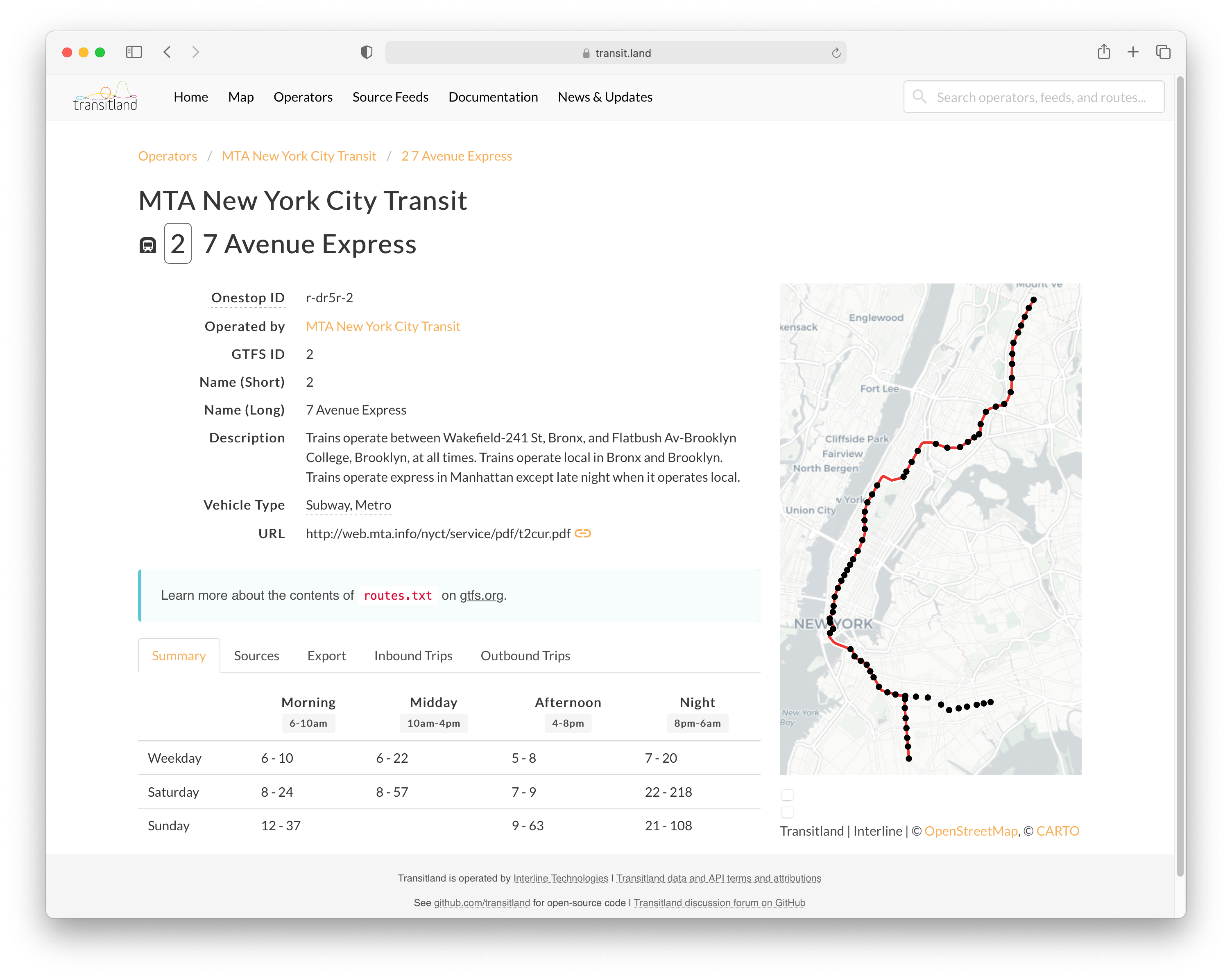Open the Inbound Trips tab
Viewport: 1232px width, 979px height.
(413, 655)
